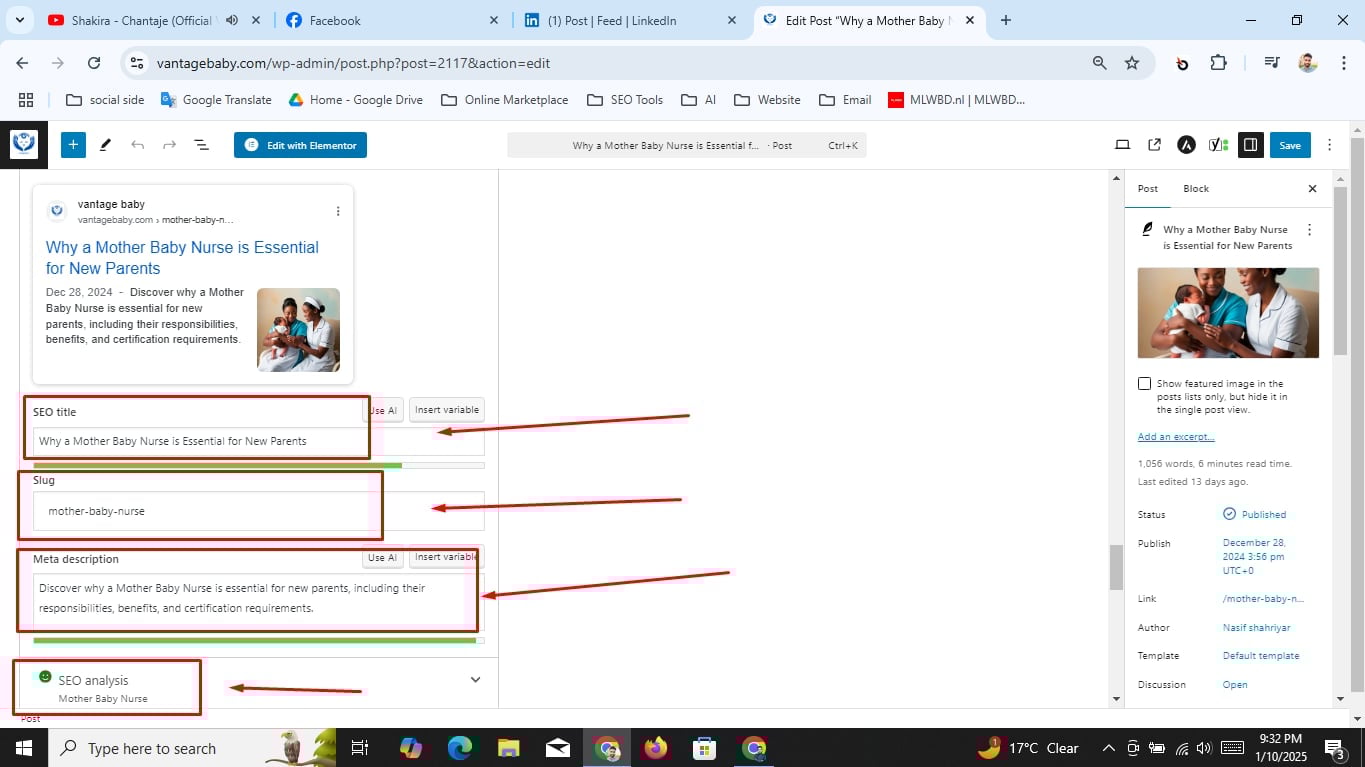
Task: Open the social side bookmark folder
Action: pos(105,100)
